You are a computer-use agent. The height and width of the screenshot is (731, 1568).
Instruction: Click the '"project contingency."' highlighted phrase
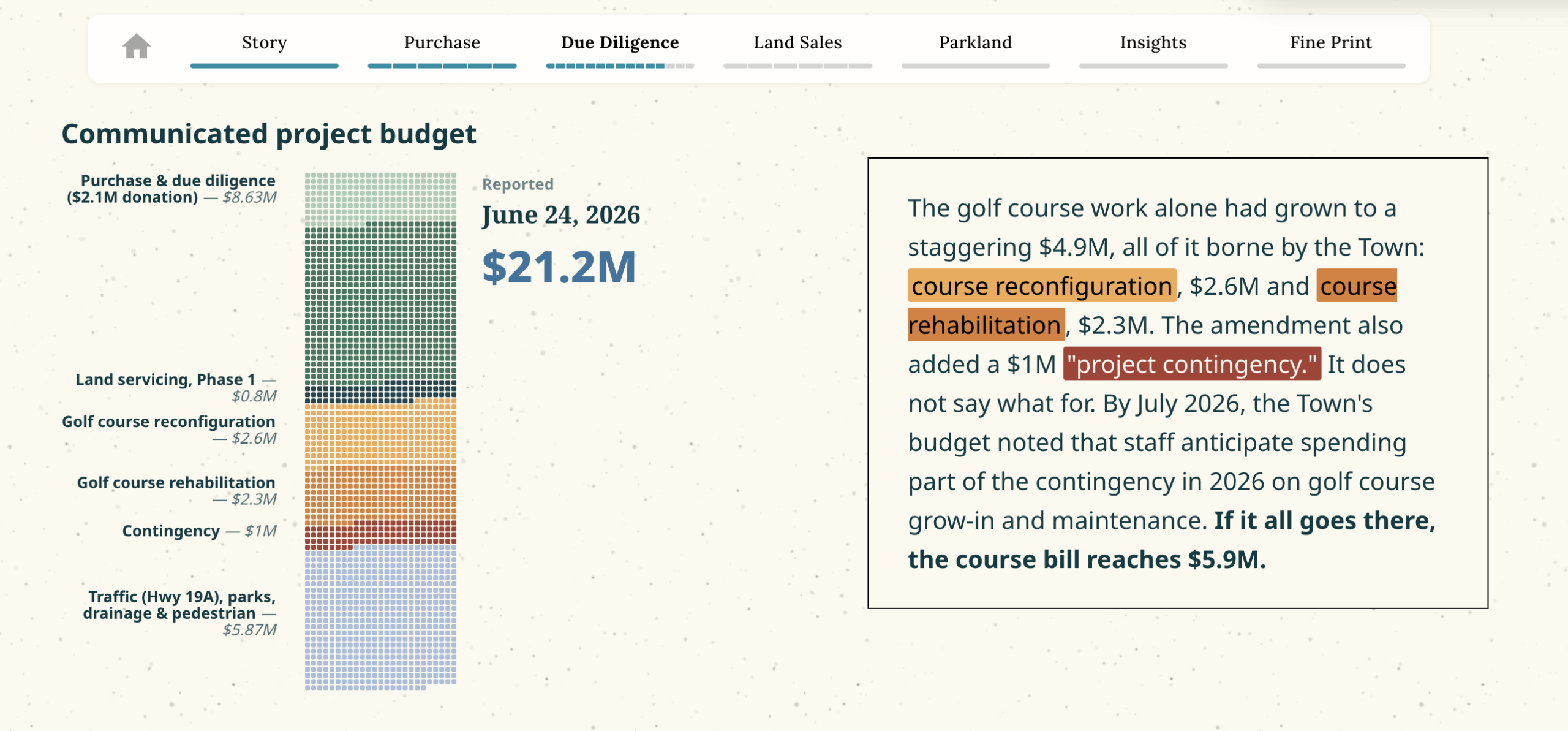click(x=1192, y=364)
